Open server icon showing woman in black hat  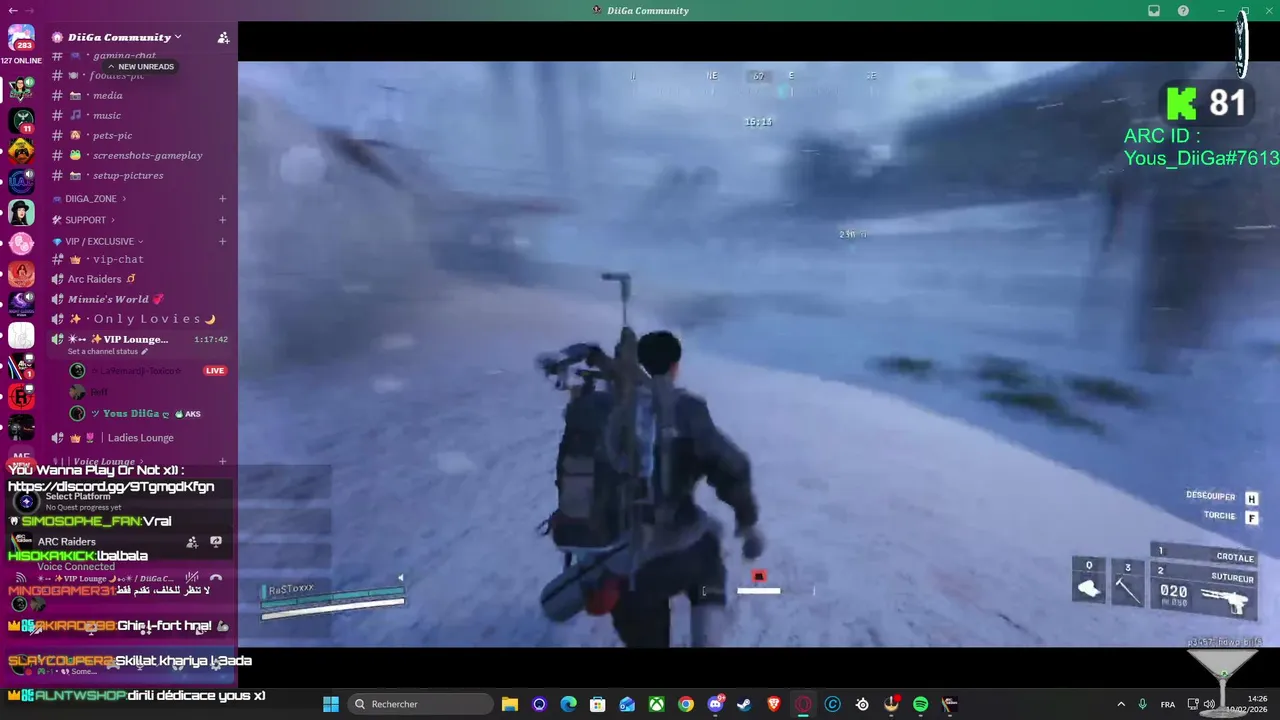click(x=21, y=212)
